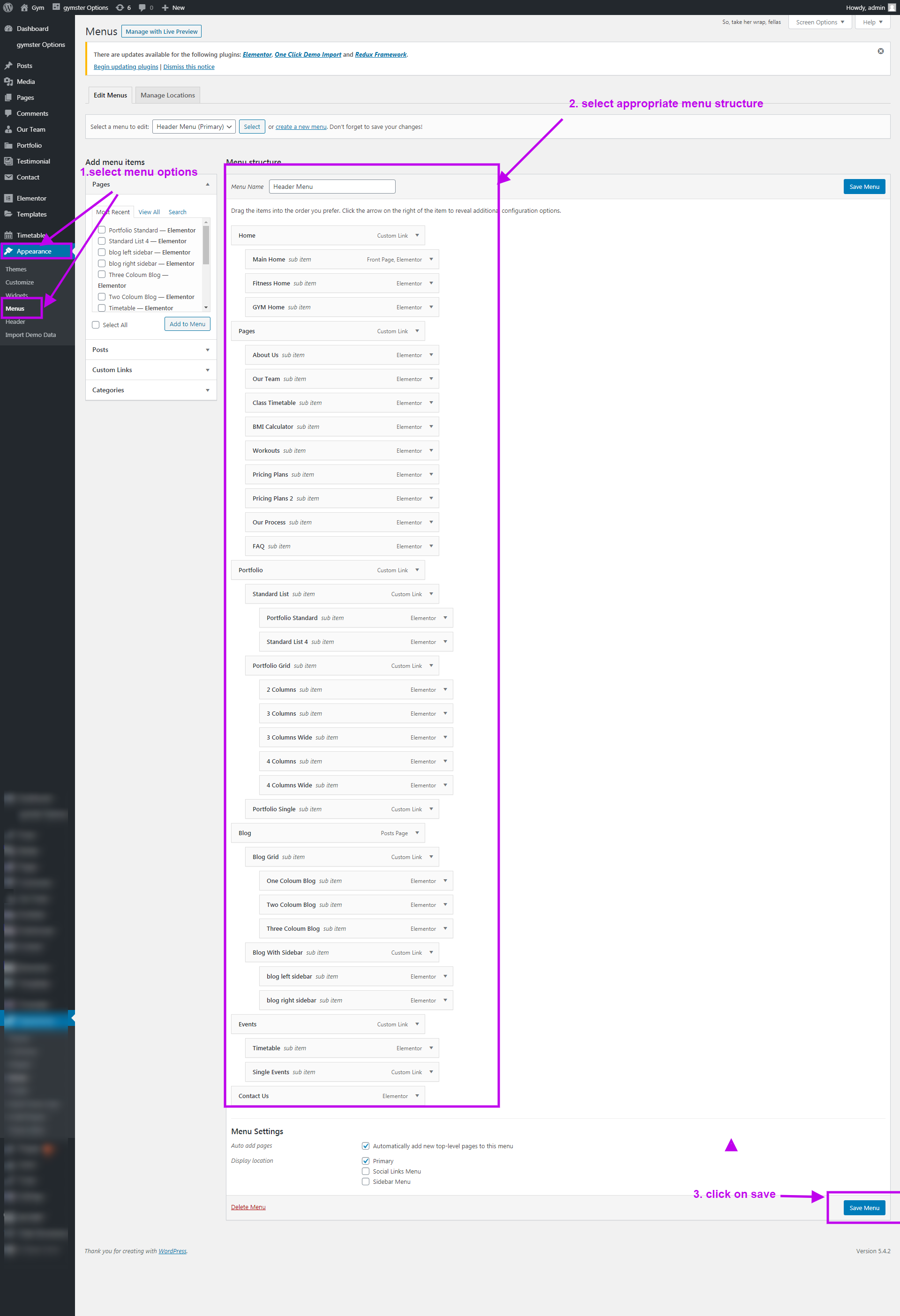Screen dimensions: 900x1316
Task: Tick the Select All checkbox
Action: 96,324
